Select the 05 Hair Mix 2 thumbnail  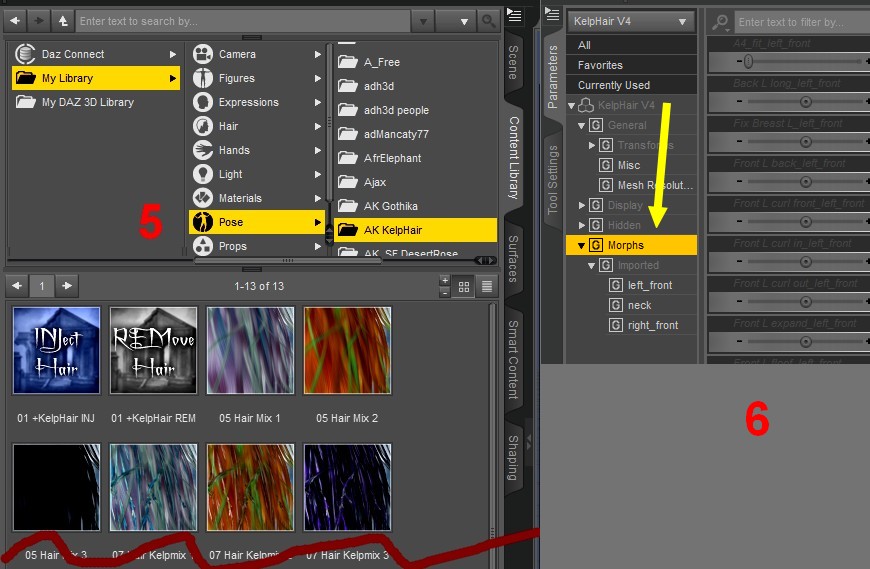click(347, 350)
